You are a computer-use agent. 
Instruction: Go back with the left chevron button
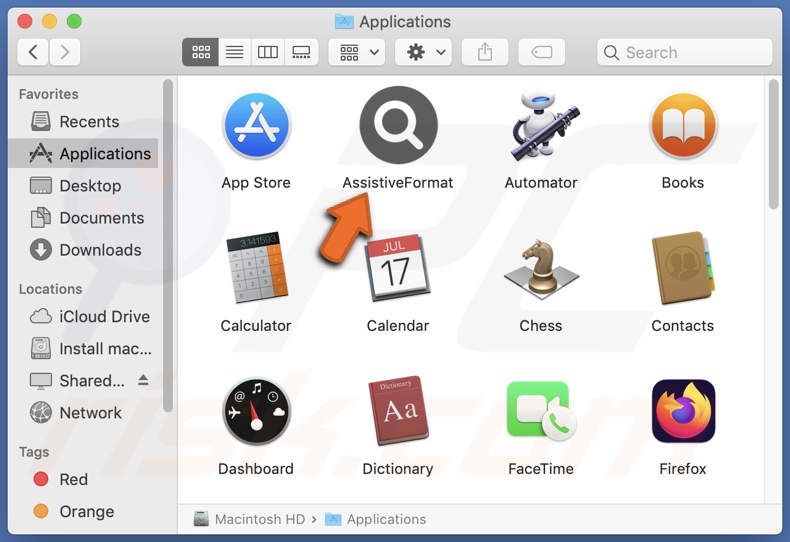33,52
